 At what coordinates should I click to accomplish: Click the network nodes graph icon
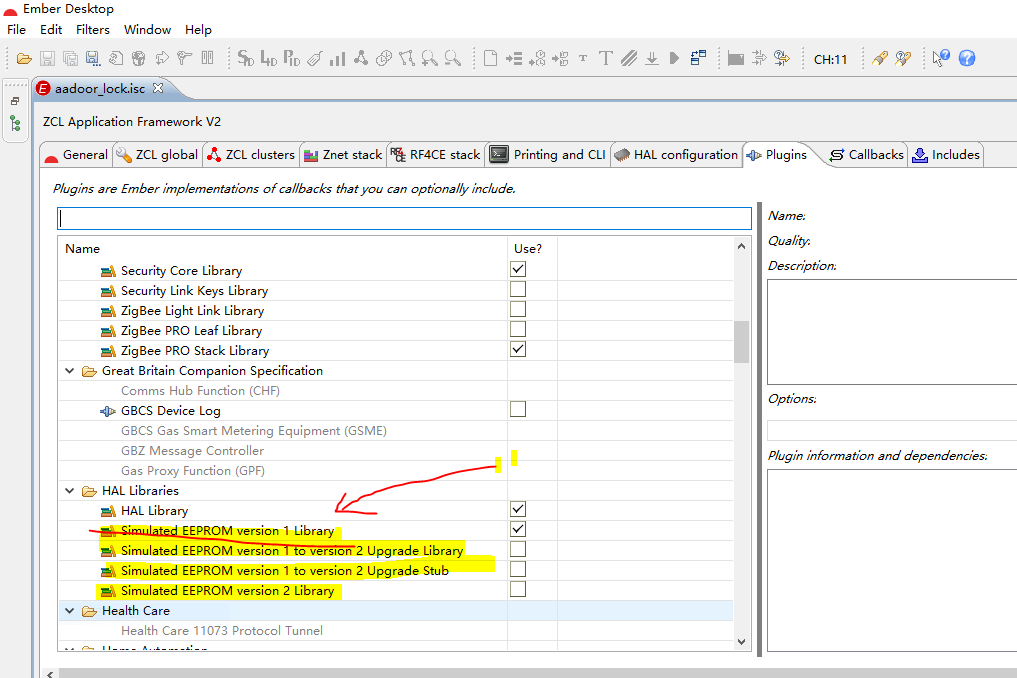361,58
